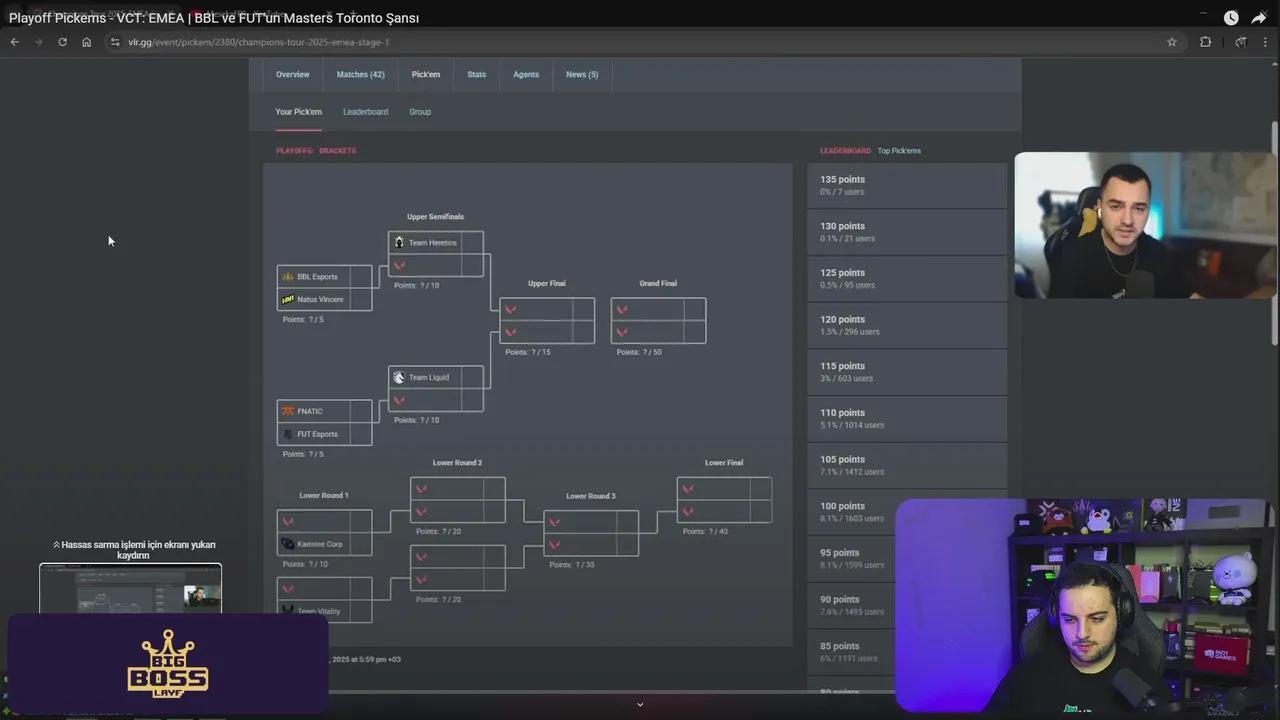The width and height of the screenshot is (1280, 720).
Task: Click the Watch later clock icon
Action: click(1231, 18)
